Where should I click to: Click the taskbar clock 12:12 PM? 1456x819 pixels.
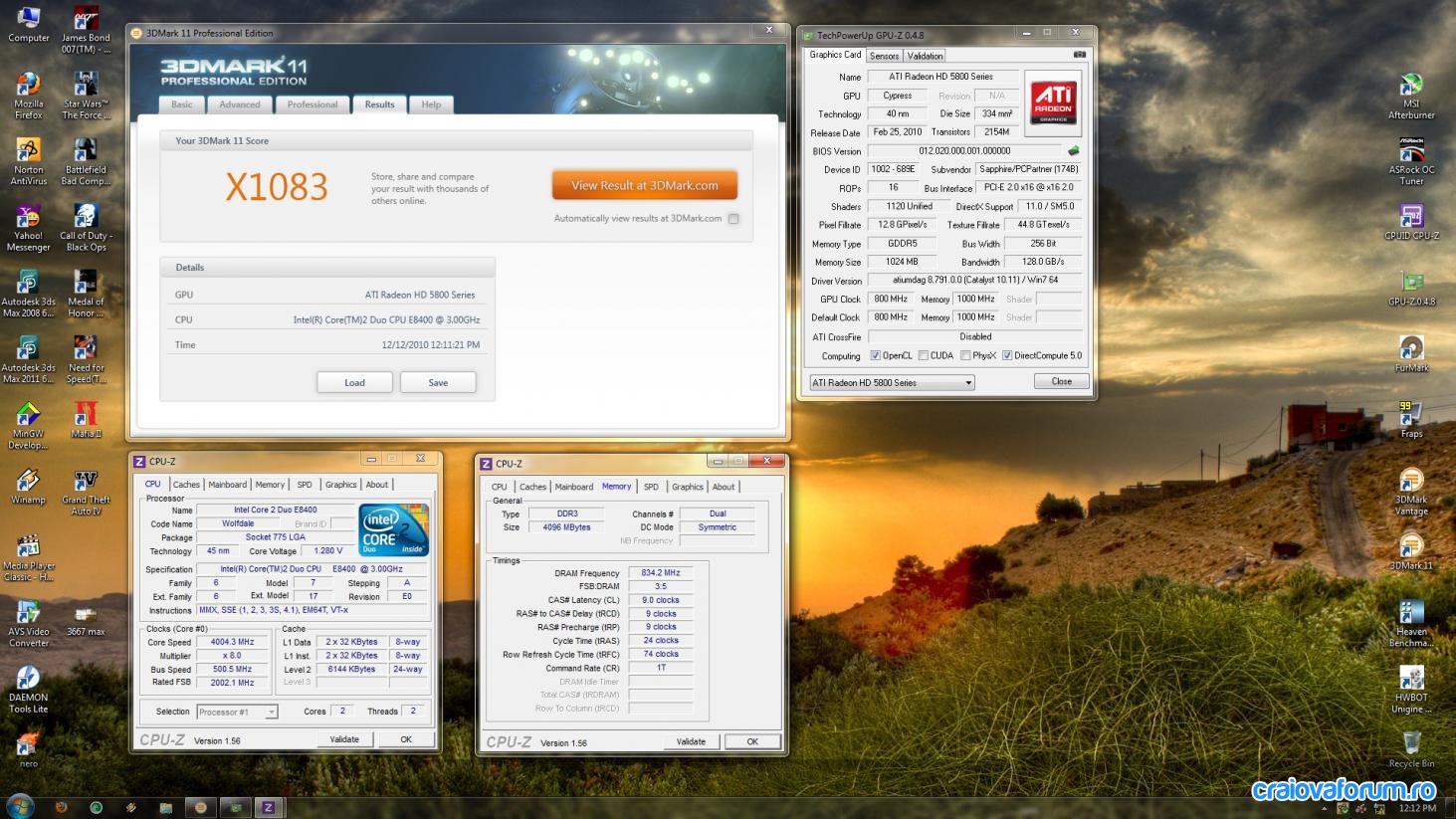click(1417, 808)
